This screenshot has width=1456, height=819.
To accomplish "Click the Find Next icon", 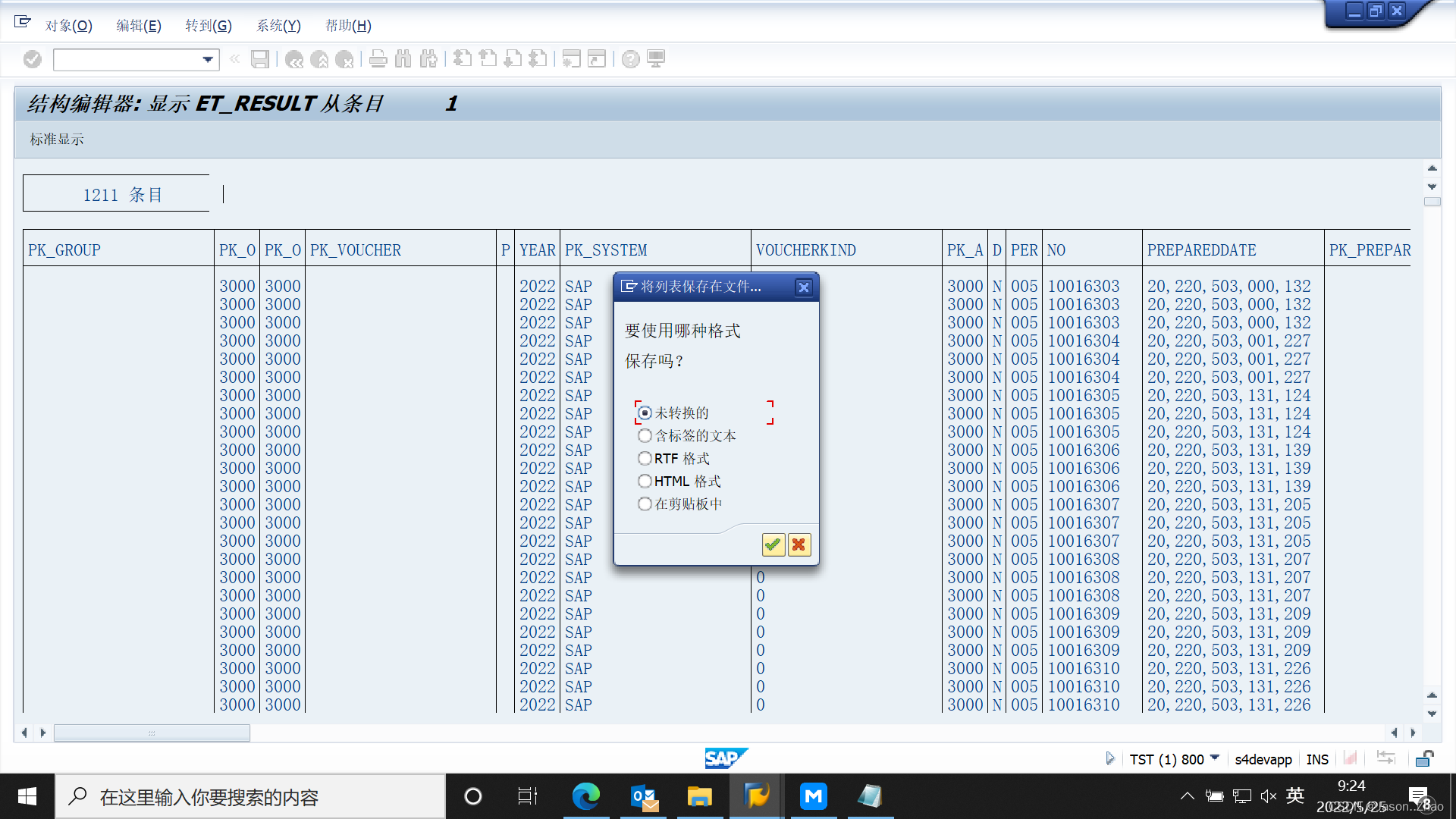I will tap(428, 59).
